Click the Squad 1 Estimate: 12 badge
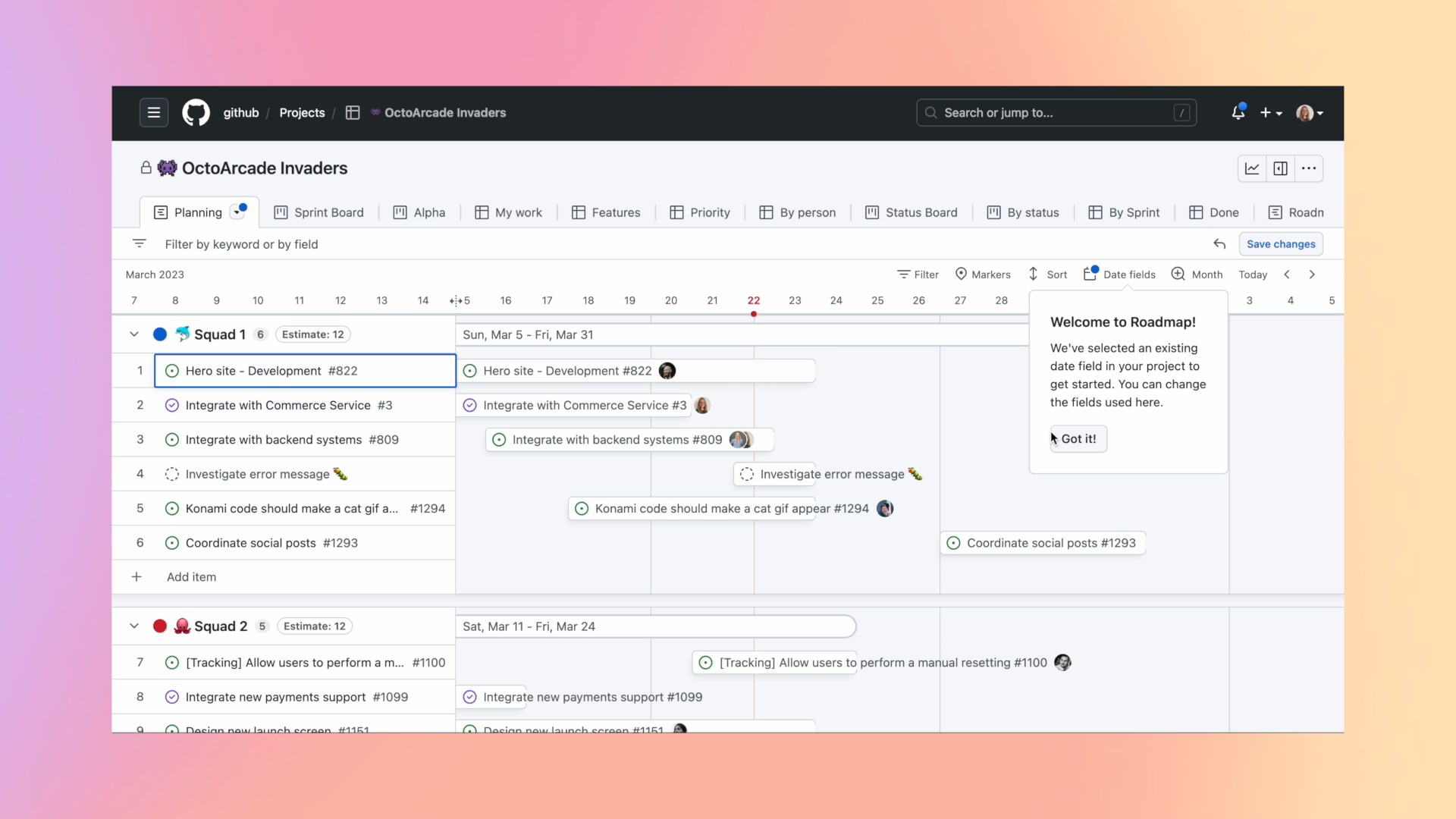Viewport: 1456px width, 819px height. coord(312,334)
